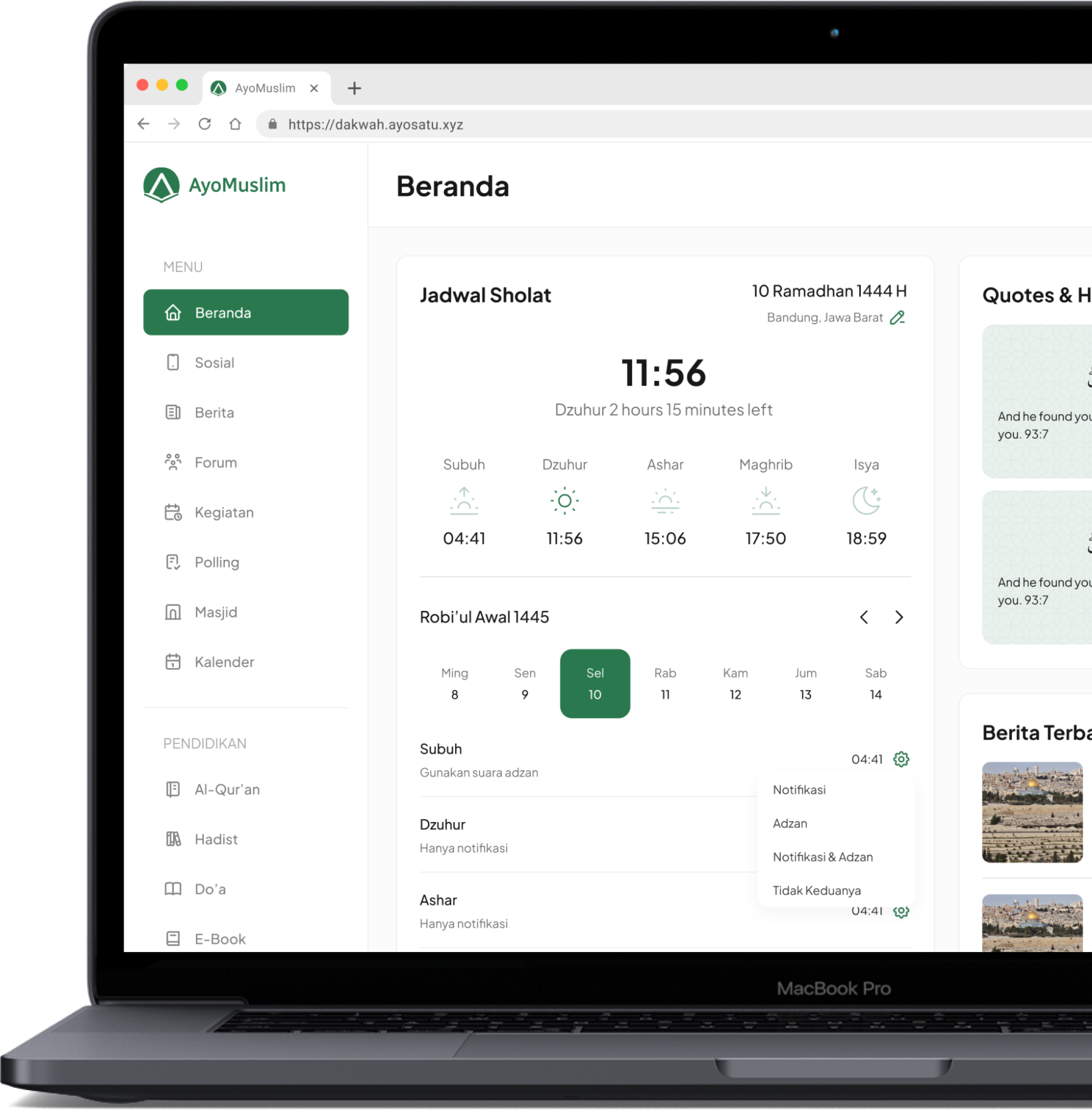Click the Sosial page icon

(173, 362)
